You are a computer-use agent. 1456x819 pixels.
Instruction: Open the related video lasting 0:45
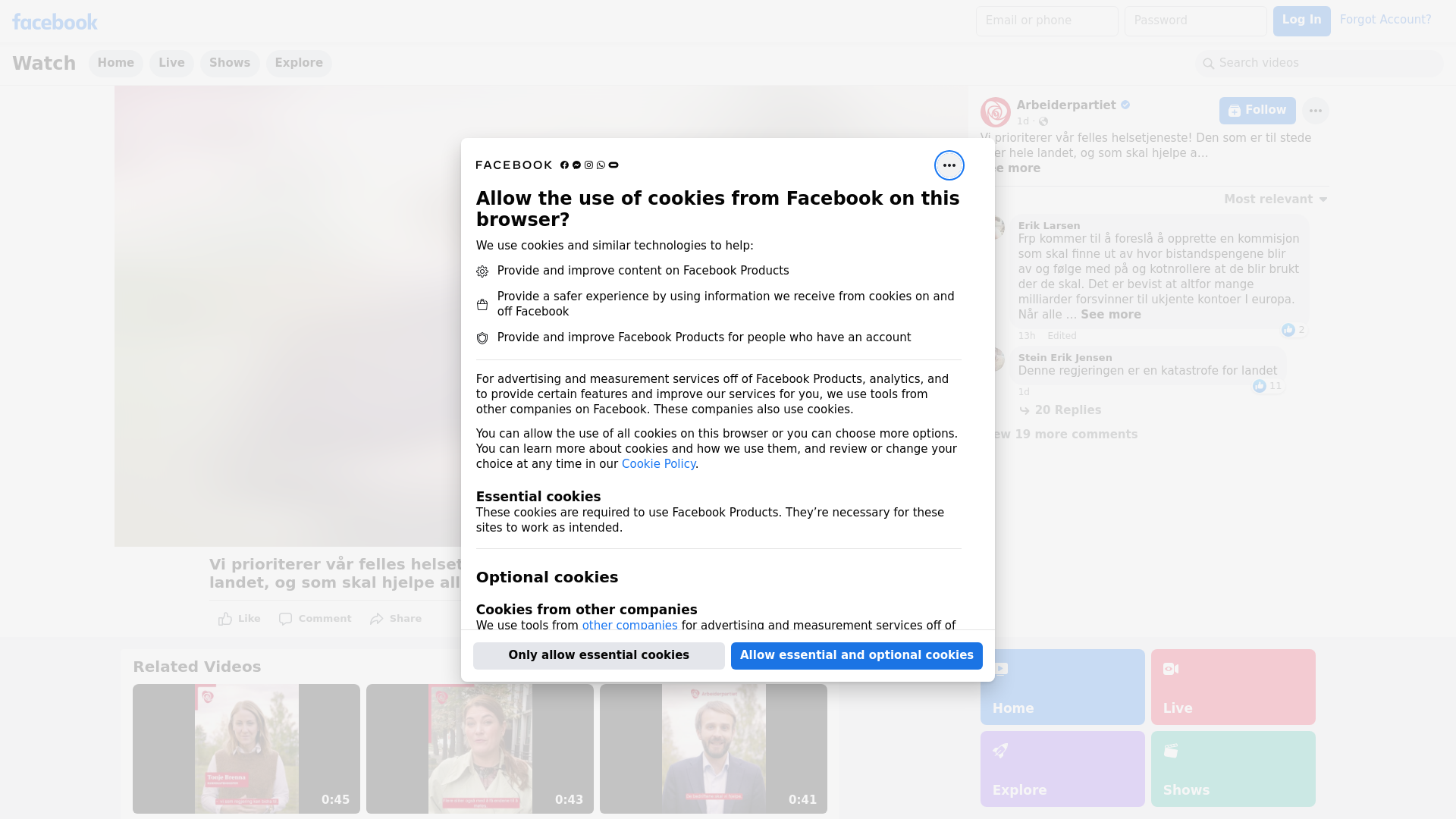tap(246, 749)
